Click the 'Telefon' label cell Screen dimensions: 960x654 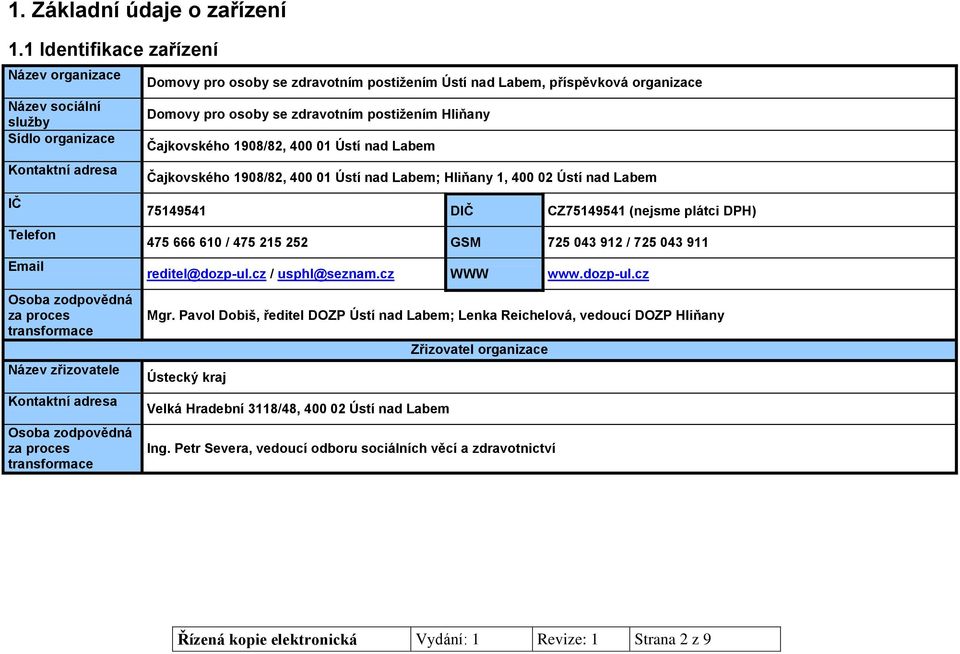[73, 242]
